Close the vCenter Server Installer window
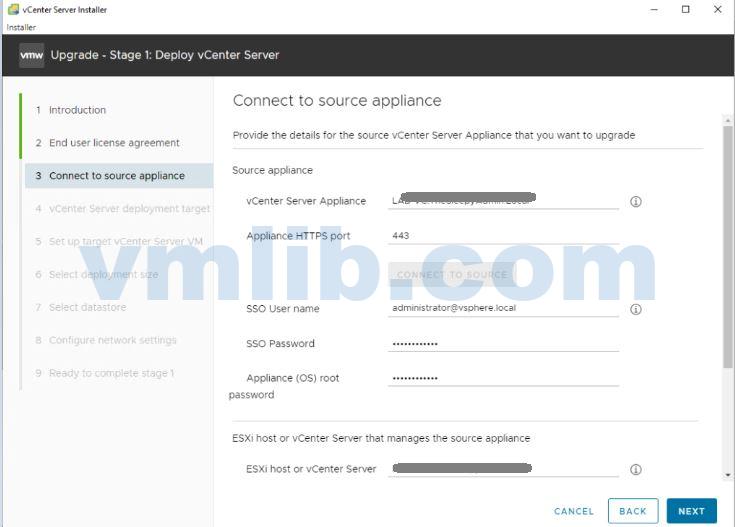Screen dimensions: 735x527 718,9
